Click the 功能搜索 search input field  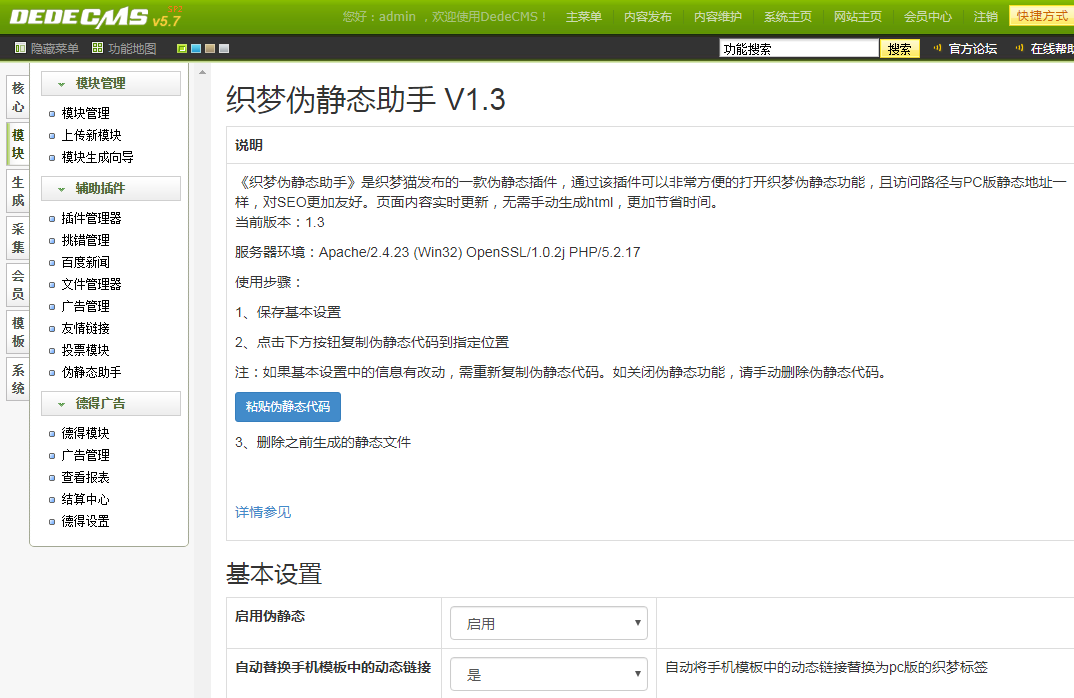pyautogui.click(x=799, y=49)
